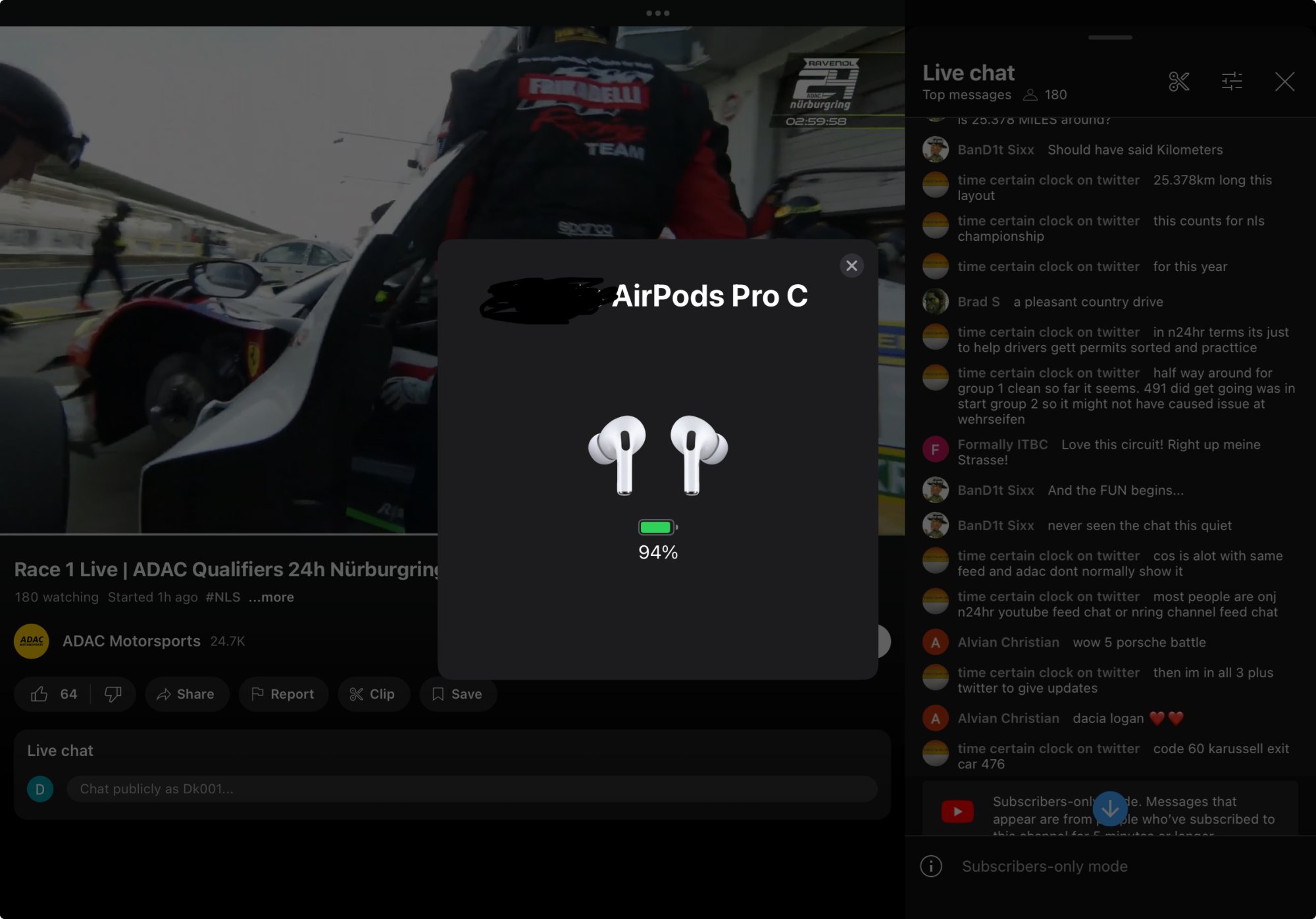Tap Alvian Christian avatar beside 'dacia logan'
The height and width of the screenshot is (919, 1316).
pos(935,718)
